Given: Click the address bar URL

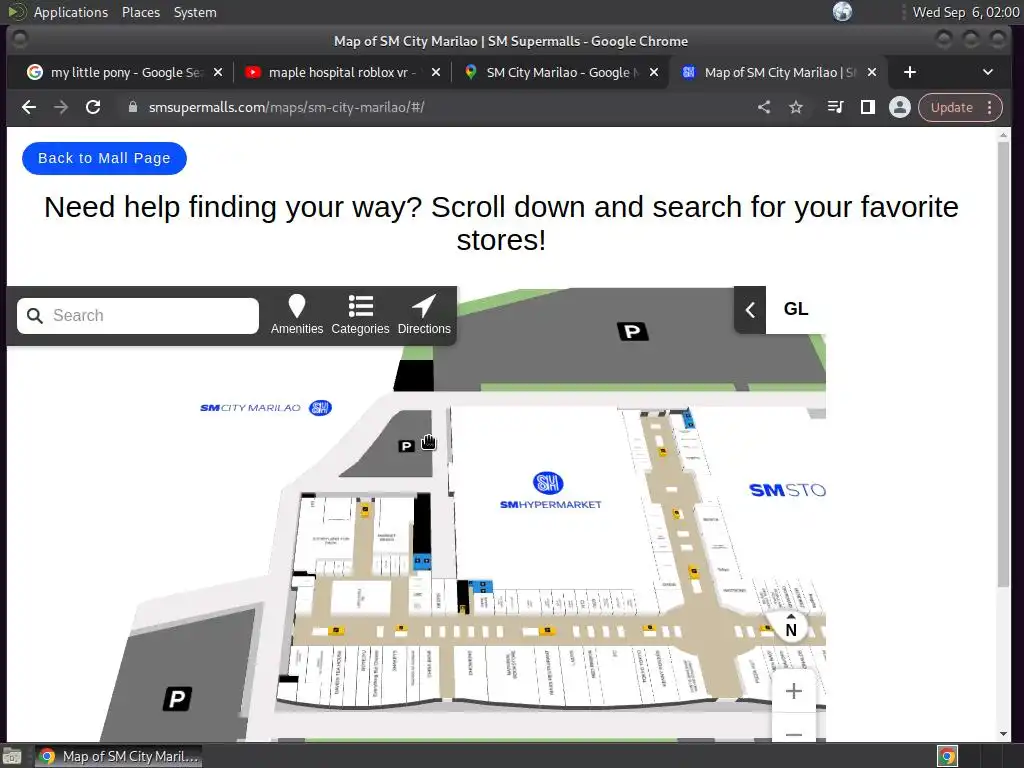Looking at the screenshot, I should point(286,107).
